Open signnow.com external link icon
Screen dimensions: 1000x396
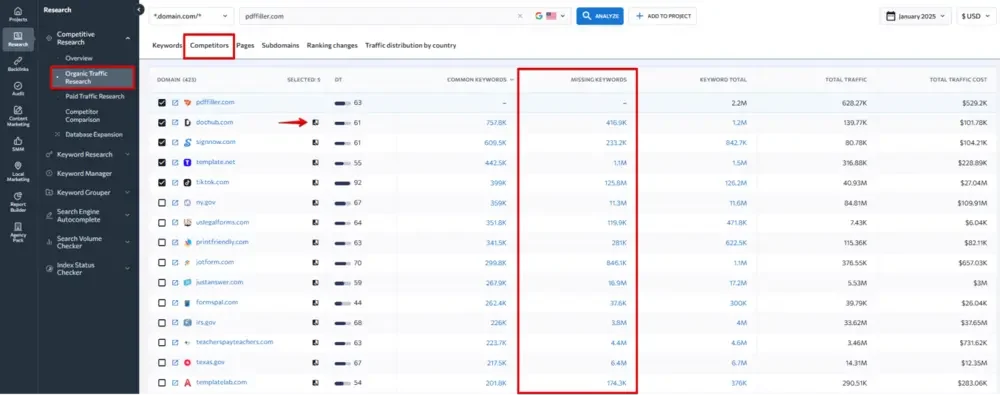coord(175,142)
